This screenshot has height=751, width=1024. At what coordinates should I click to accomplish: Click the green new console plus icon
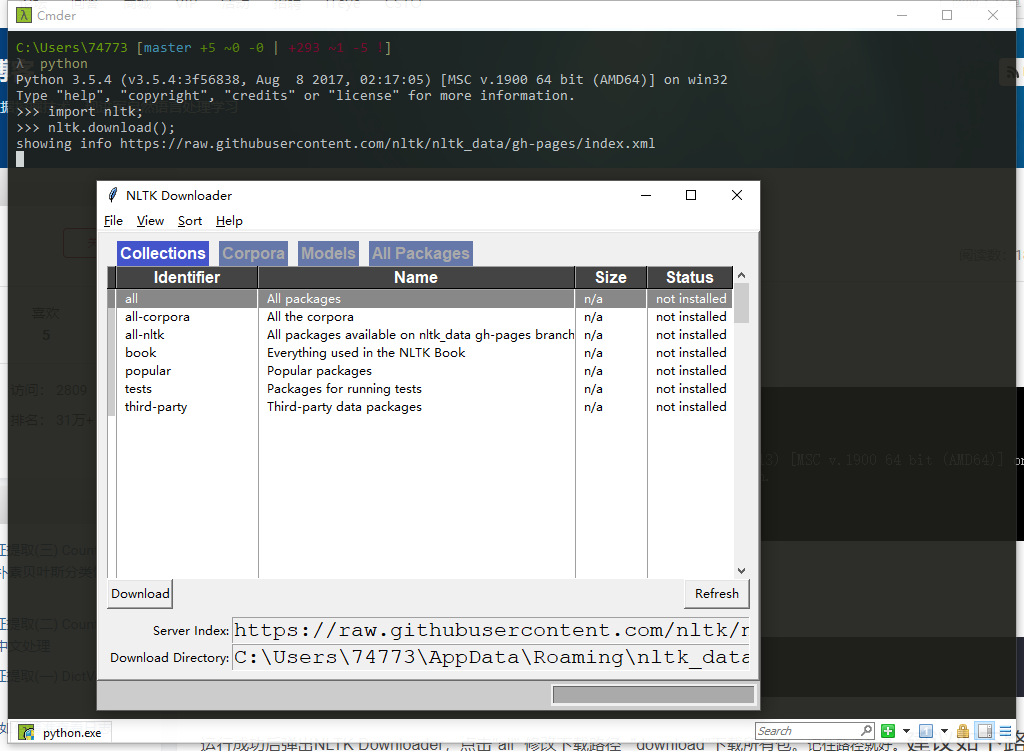[x=888, y=731]
